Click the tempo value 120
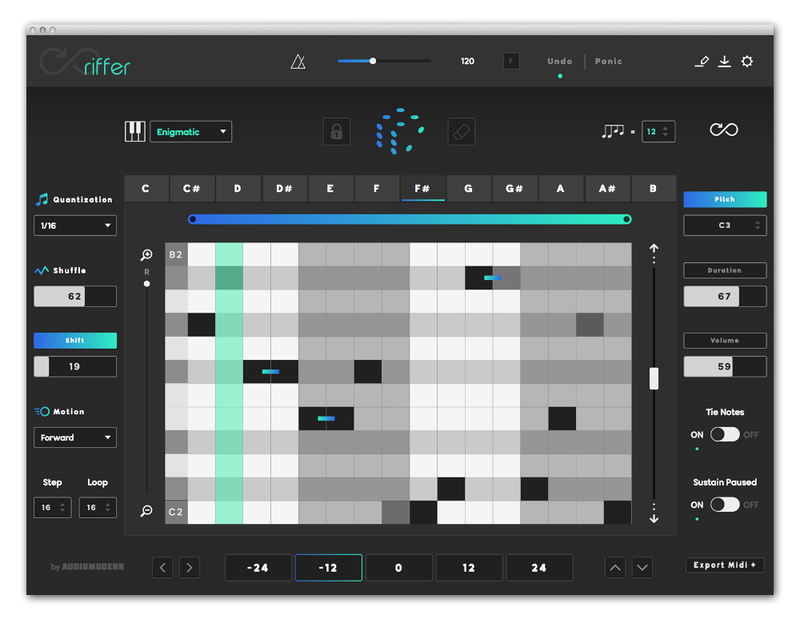The width and height of the screenshot is (800, 619). coord(467,61)
